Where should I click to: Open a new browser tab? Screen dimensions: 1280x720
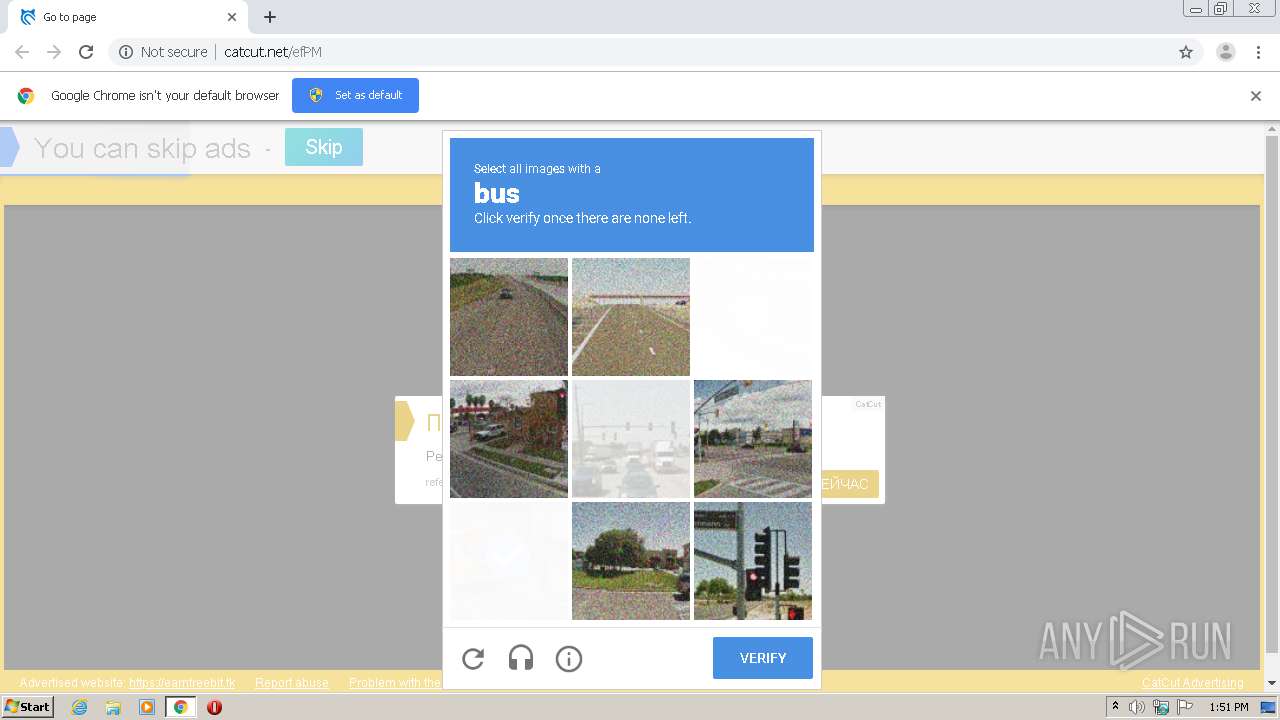[x=270, y=17]
